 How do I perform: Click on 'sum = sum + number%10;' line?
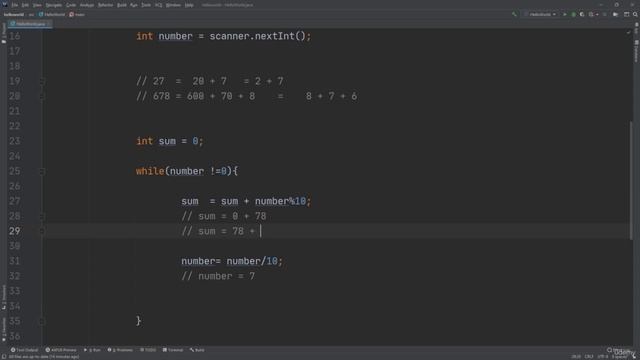click(x=246, y=201)
